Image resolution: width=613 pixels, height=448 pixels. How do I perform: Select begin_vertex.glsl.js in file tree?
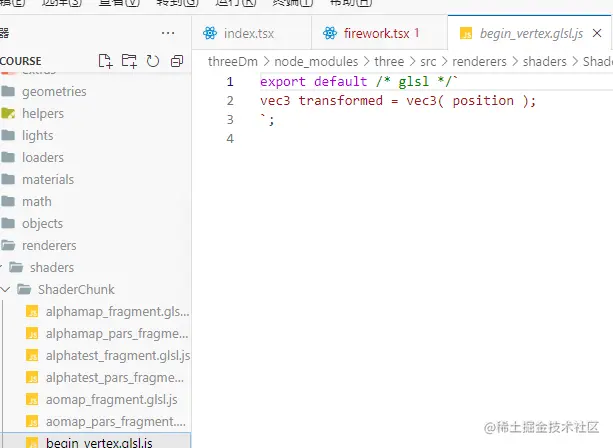click(x=95, y=441)
